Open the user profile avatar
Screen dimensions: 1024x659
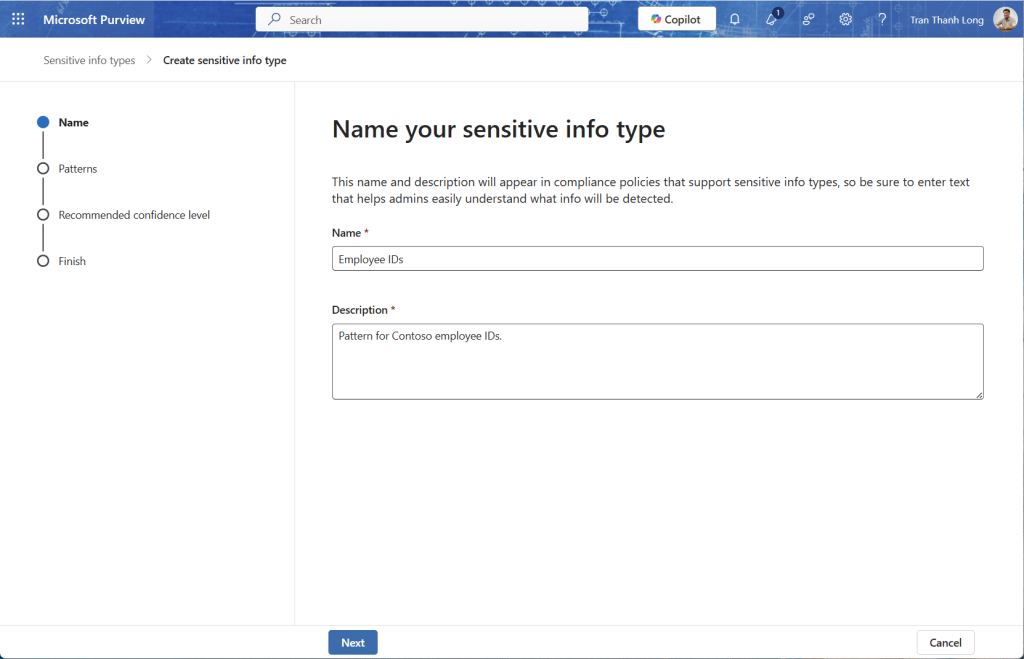click(1004, 20)
